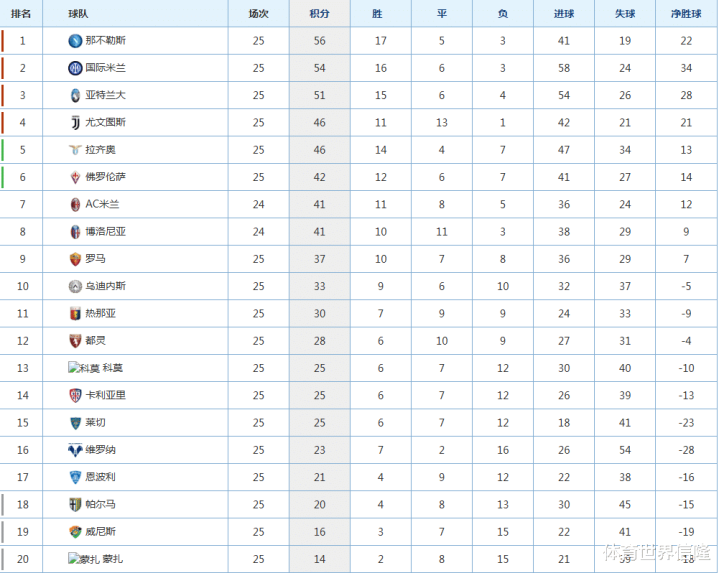719x573 pixels.
Task: Click the 威尼斯 Venezia team name
Action: tap(100, 532)
